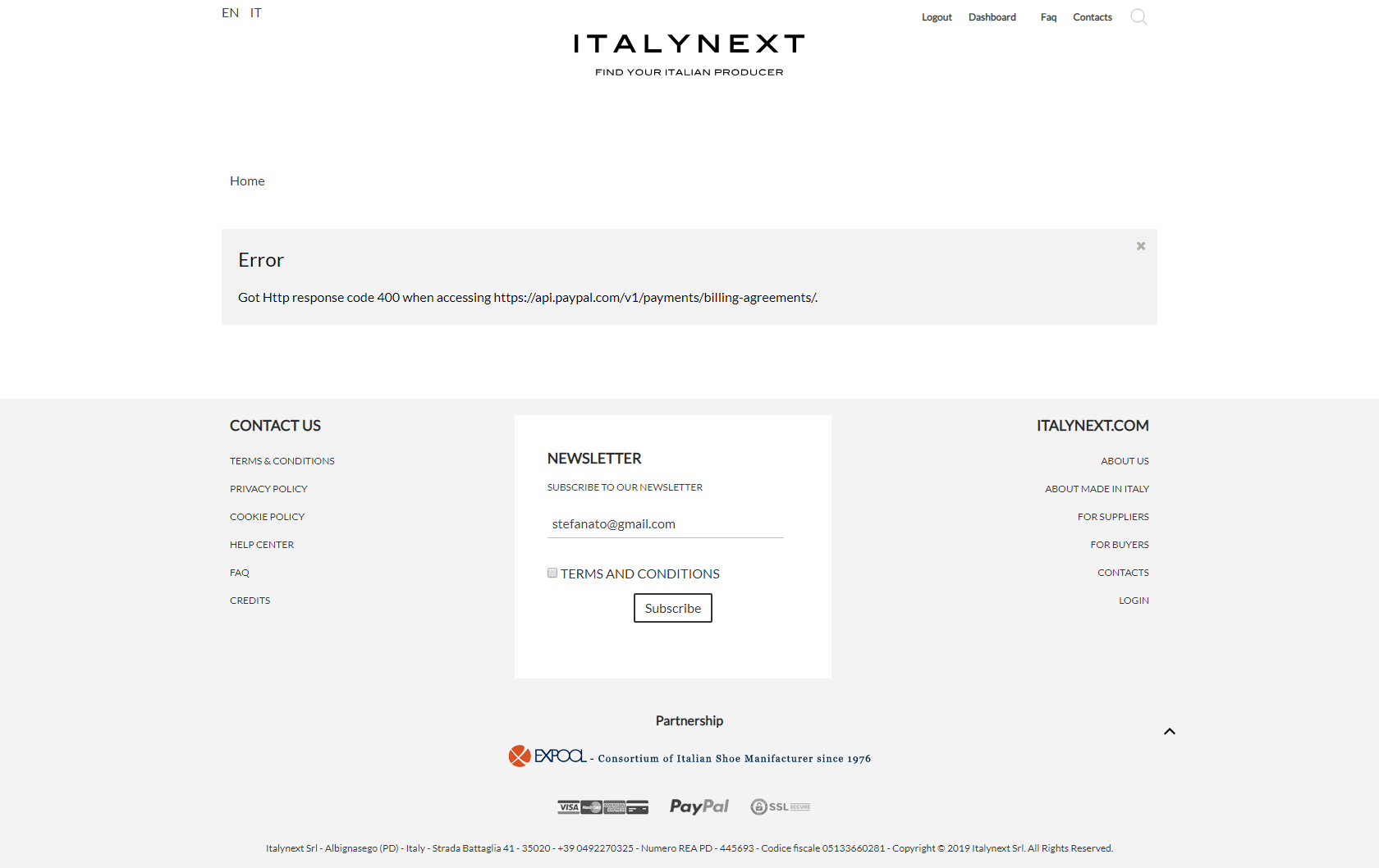This screenshot has height=868, width=1379.
Task: Switch language to EN
Action: (x=231, y=12)
